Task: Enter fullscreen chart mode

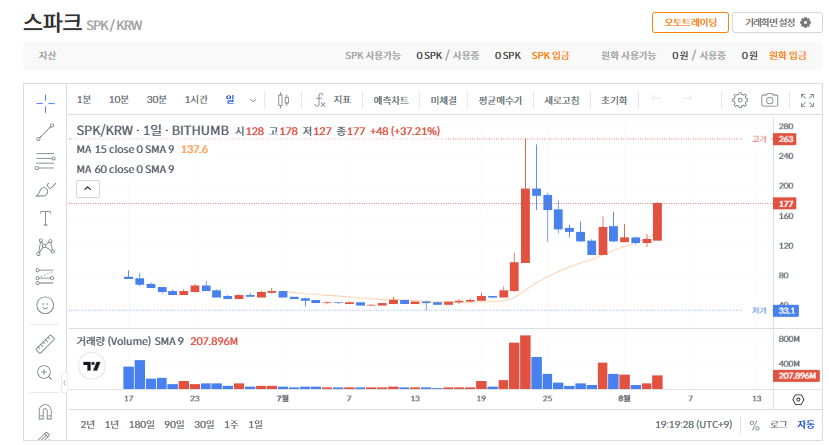Action: (807, 100)
